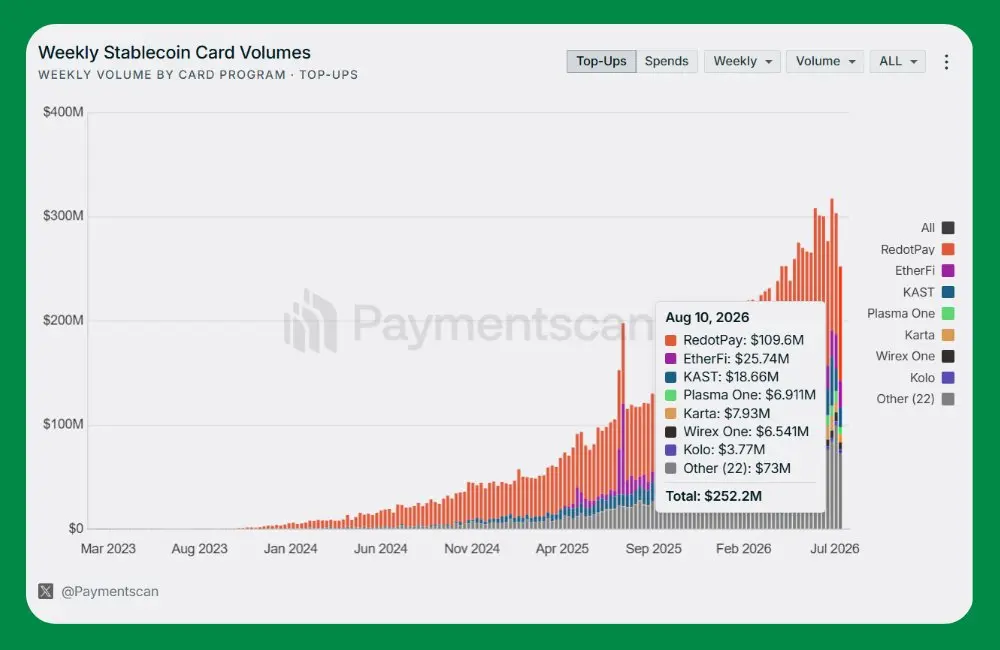Image resolution: width=1000 pixels, height=650 pixels.
Task: Click the Feb 2026 x-axis label
Action: (x=743, y=549)
